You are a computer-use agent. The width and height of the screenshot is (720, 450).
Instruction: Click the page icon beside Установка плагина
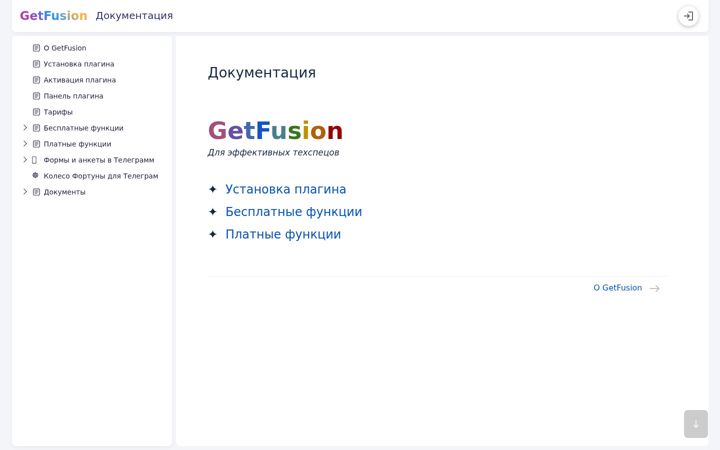(36, 64)
